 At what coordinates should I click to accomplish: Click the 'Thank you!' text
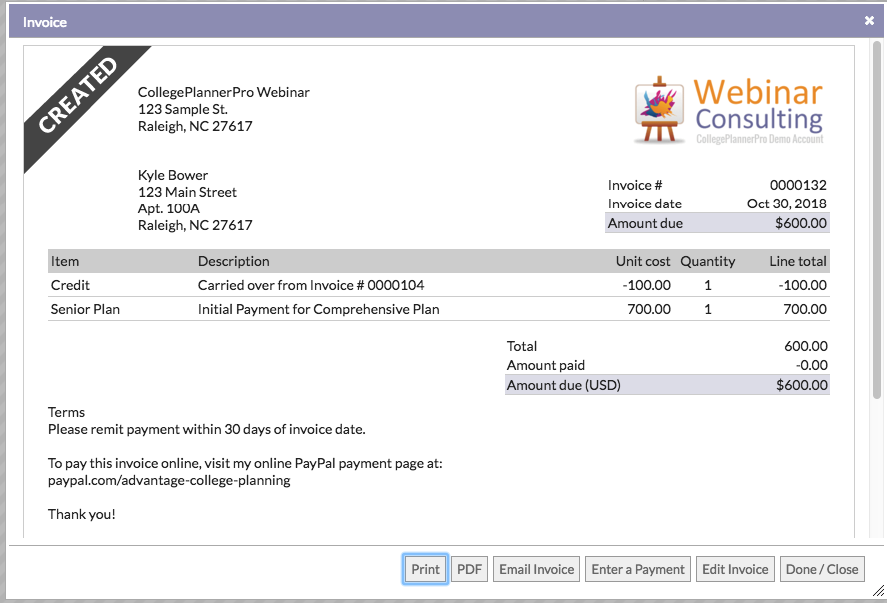[81, 514]
